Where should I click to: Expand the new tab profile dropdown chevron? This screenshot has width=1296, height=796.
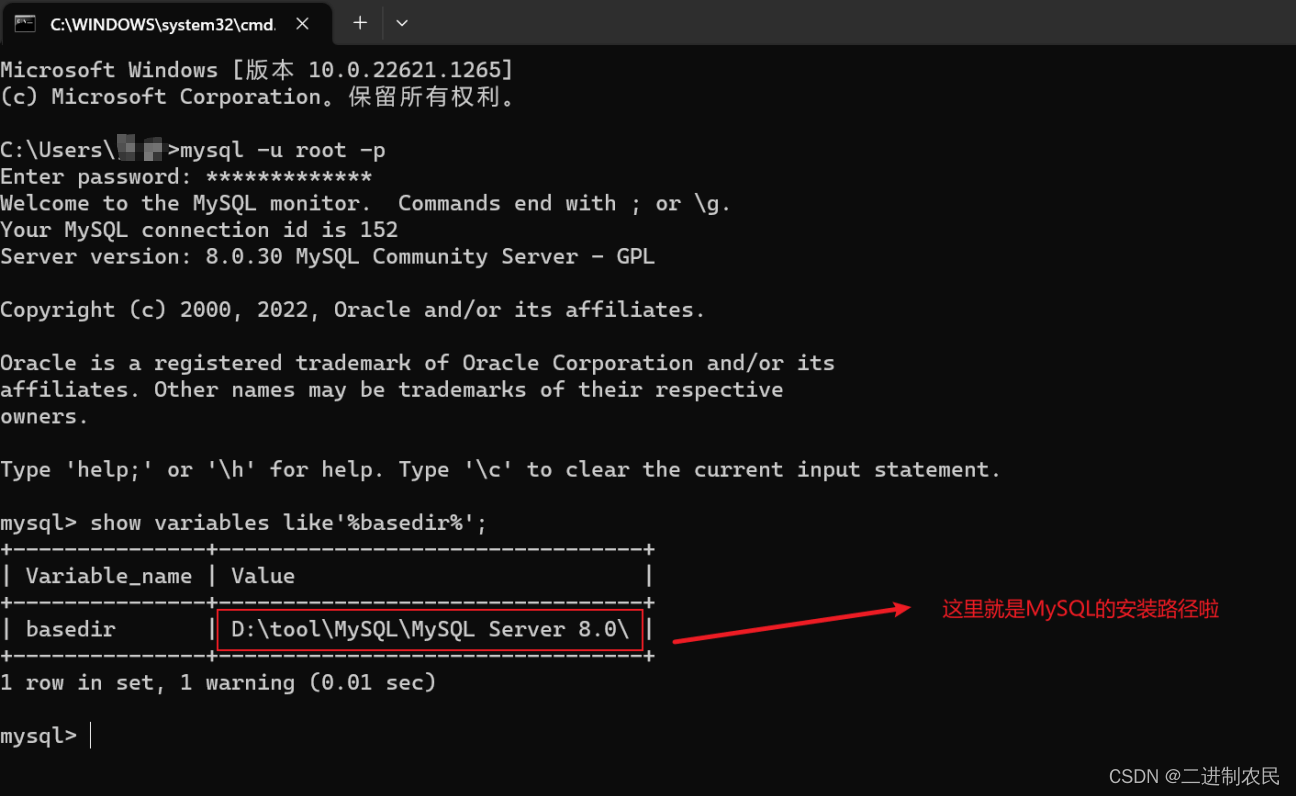[402, 23]
